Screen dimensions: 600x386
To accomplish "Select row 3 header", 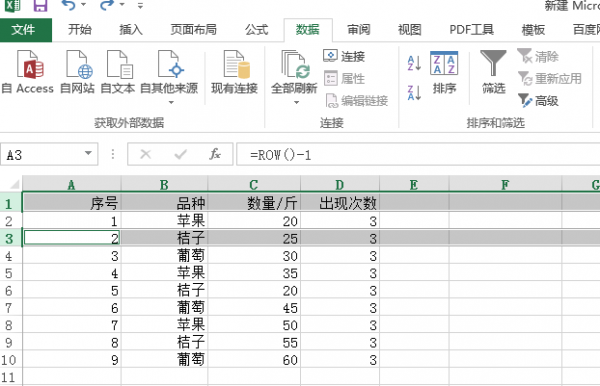I will [11, 238].
